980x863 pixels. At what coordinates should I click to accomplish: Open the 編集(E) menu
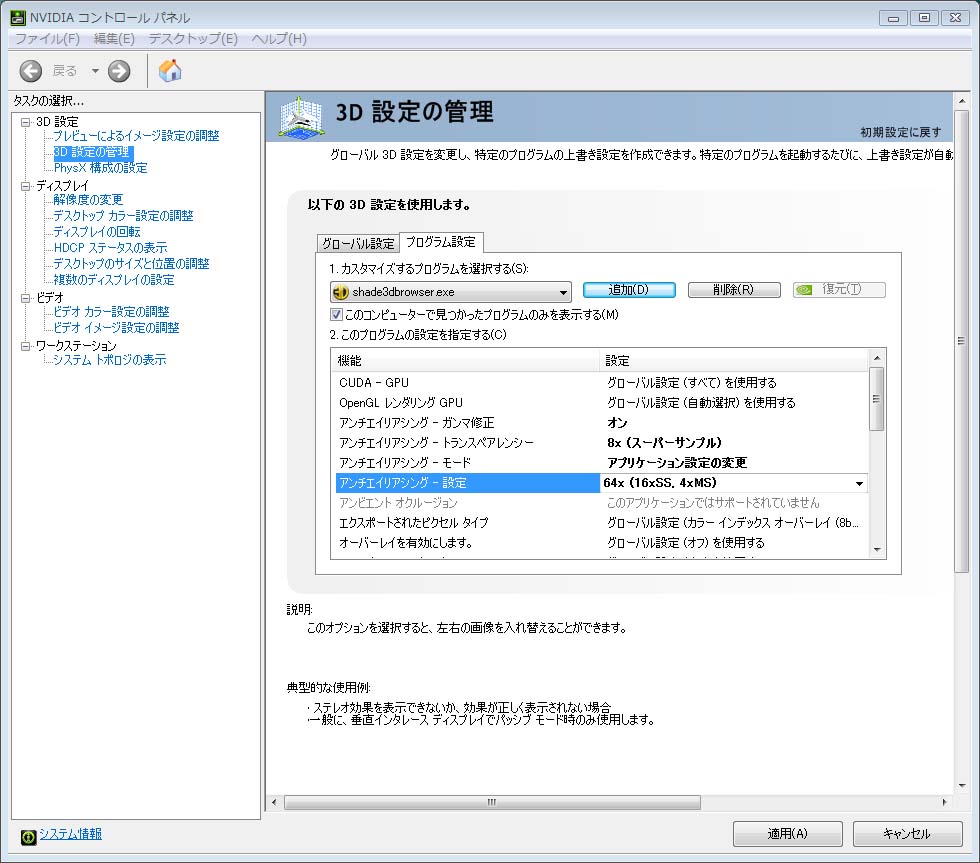click(114, 39)
